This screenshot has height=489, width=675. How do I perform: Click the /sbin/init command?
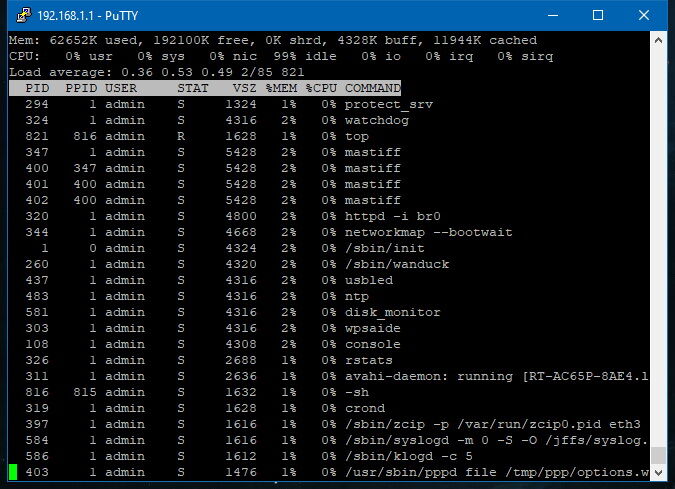point(385,248)
